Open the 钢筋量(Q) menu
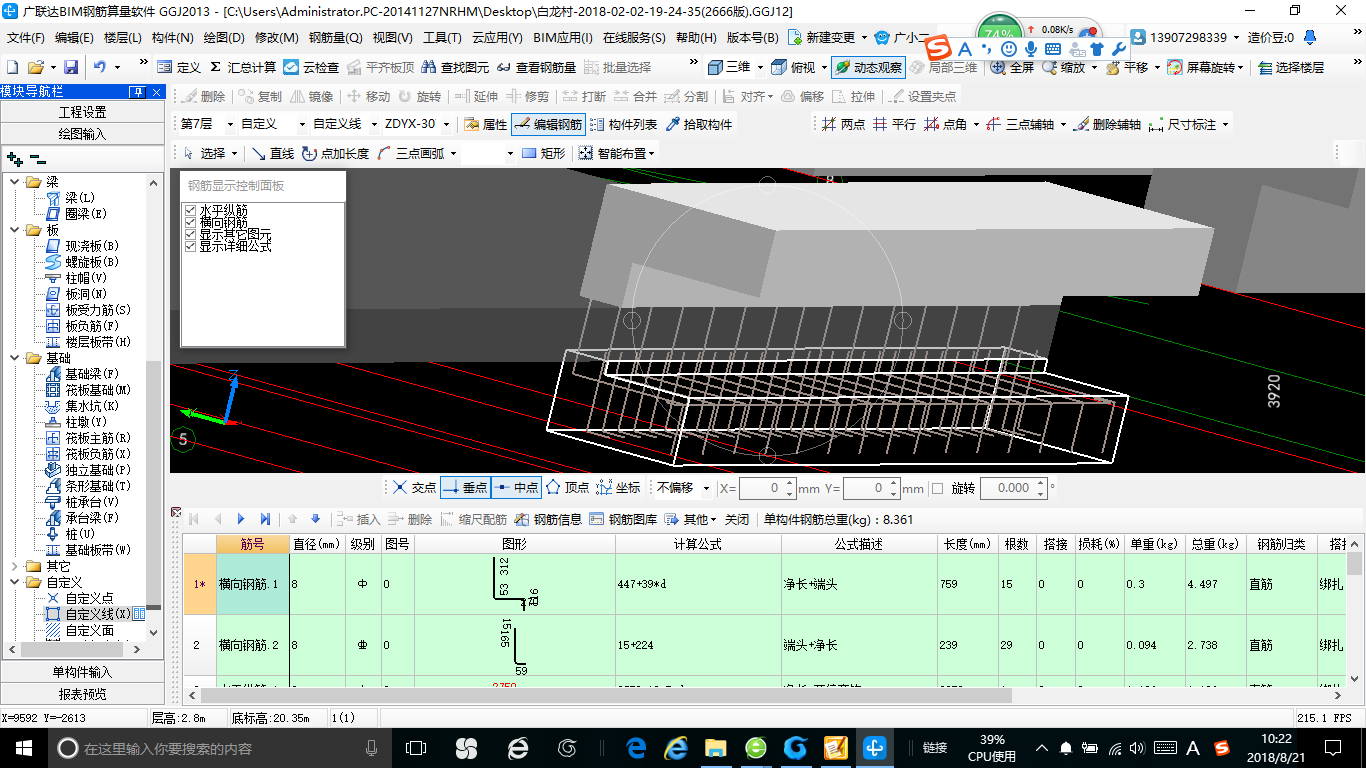 (x=335, y=38)
